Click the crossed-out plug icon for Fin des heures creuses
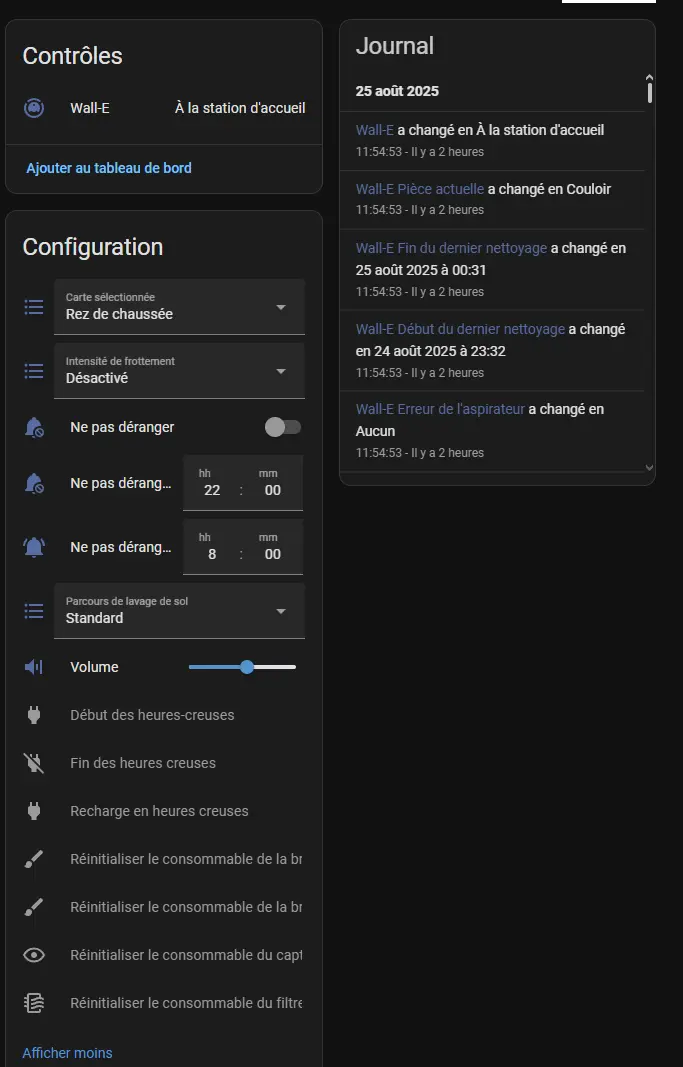This screenshot has height=1067, width=683. [33, 763]
